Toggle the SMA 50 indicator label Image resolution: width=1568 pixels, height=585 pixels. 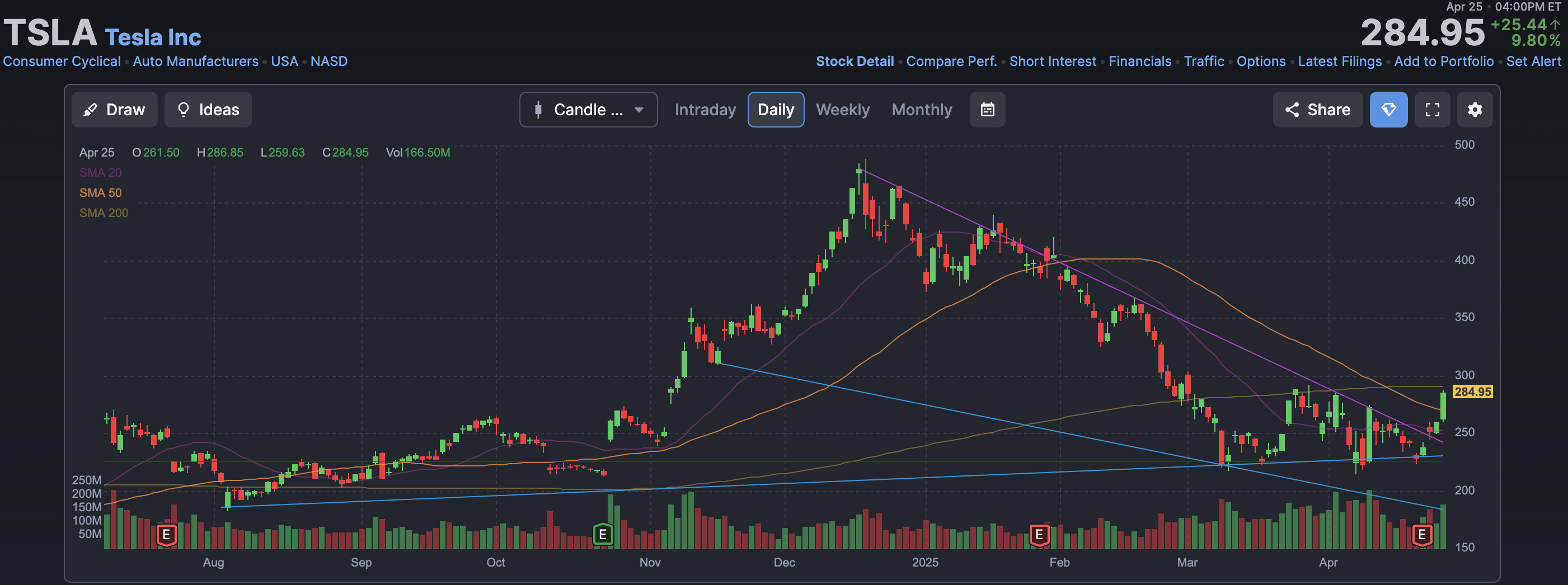100,193
